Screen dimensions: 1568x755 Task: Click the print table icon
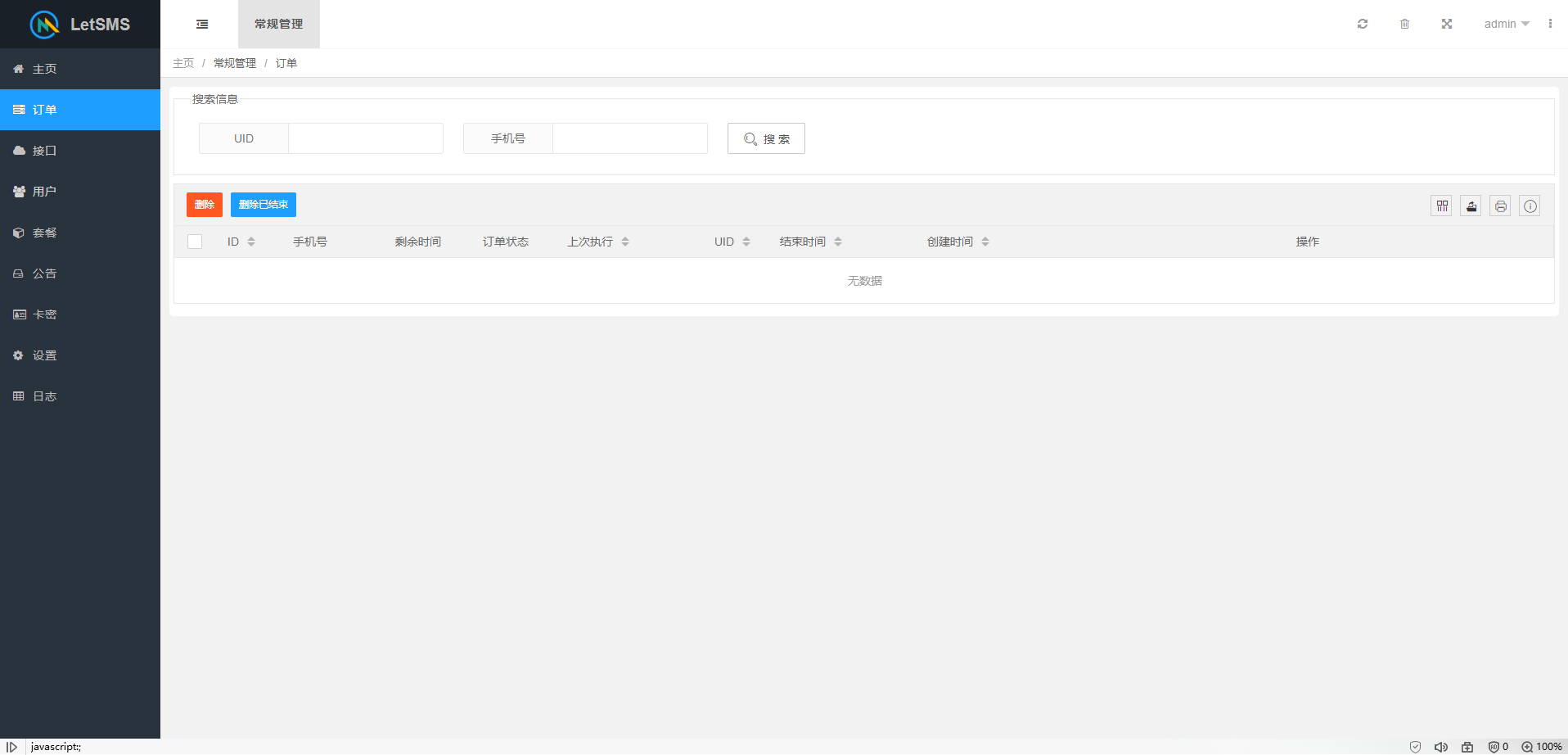click(1501, 206)
